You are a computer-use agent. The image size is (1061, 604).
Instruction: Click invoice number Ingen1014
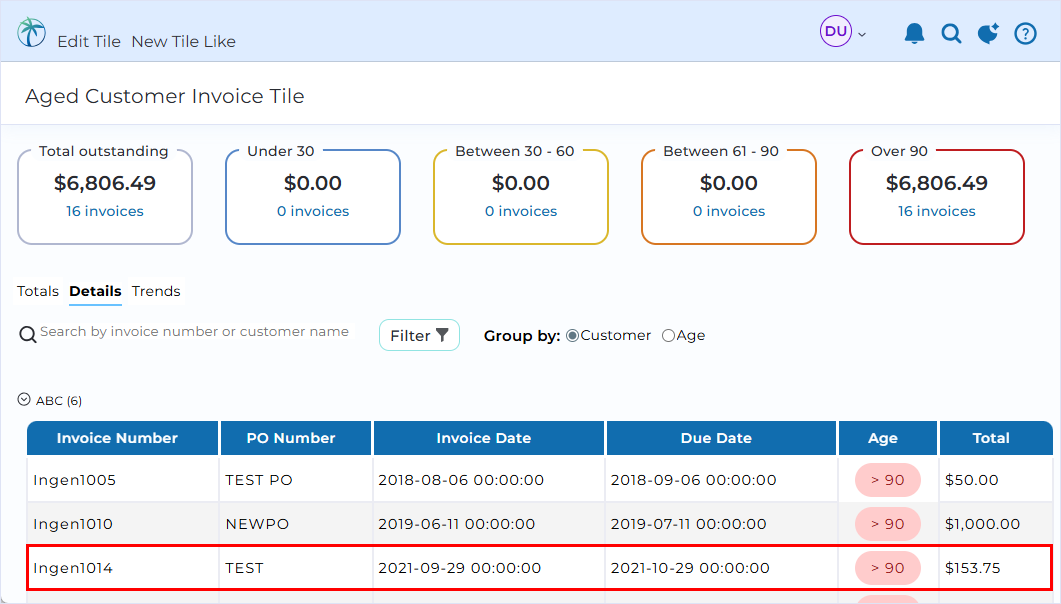coord(73,568)
